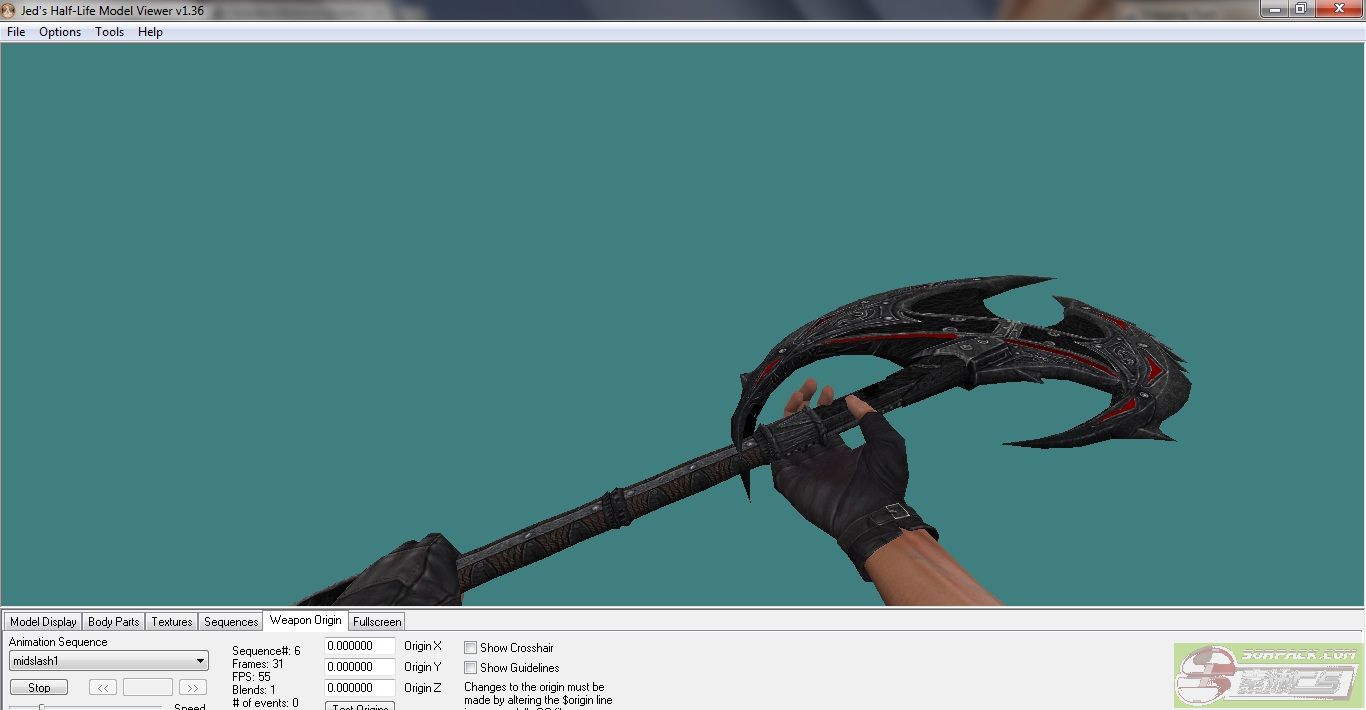Click the Origin Y value field
Image resolution: width=1366 pixels, height=710 pixels.
pos(360,667)
